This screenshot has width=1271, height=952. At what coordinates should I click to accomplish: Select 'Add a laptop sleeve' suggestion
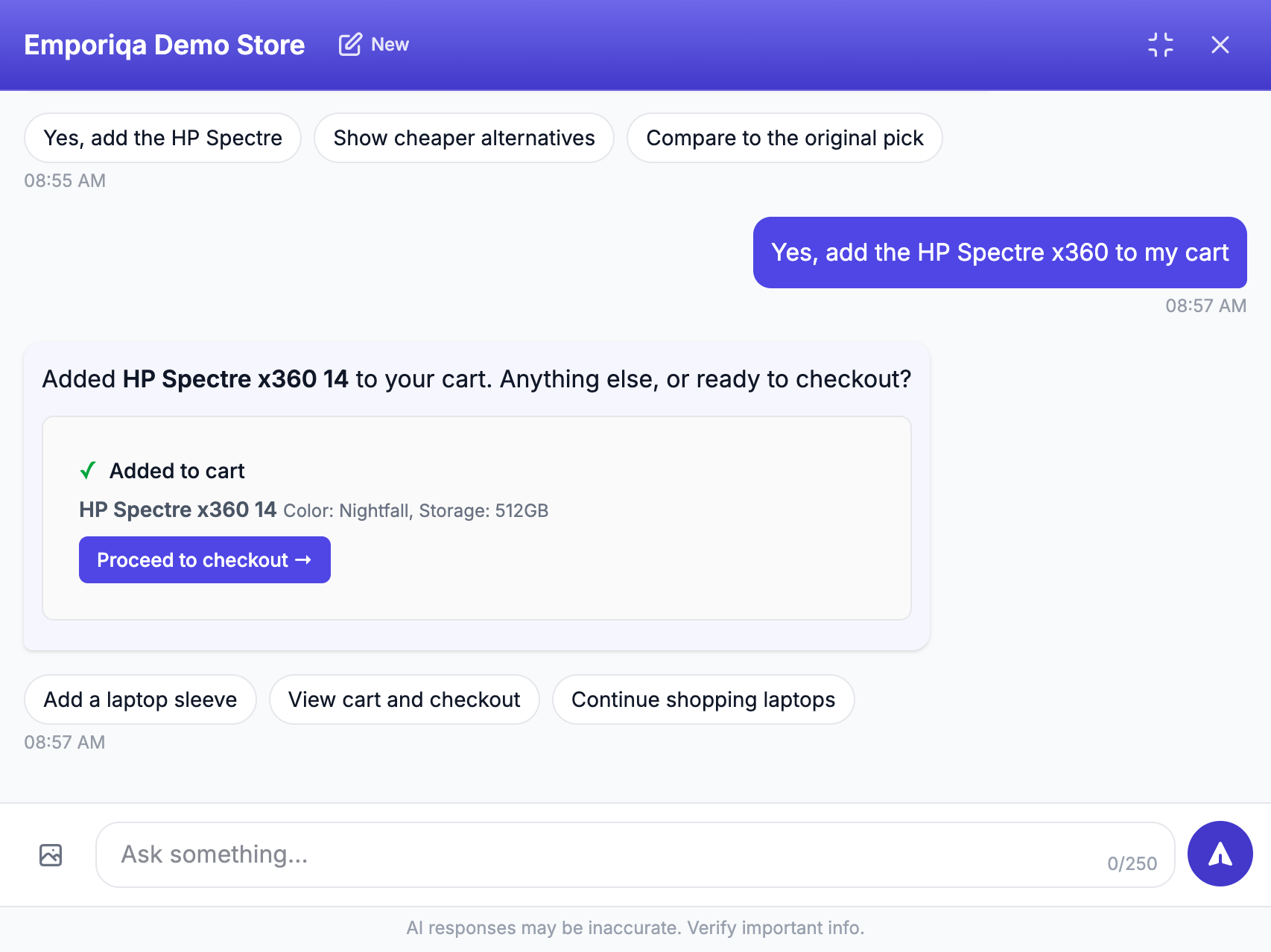tap(140, 699)
